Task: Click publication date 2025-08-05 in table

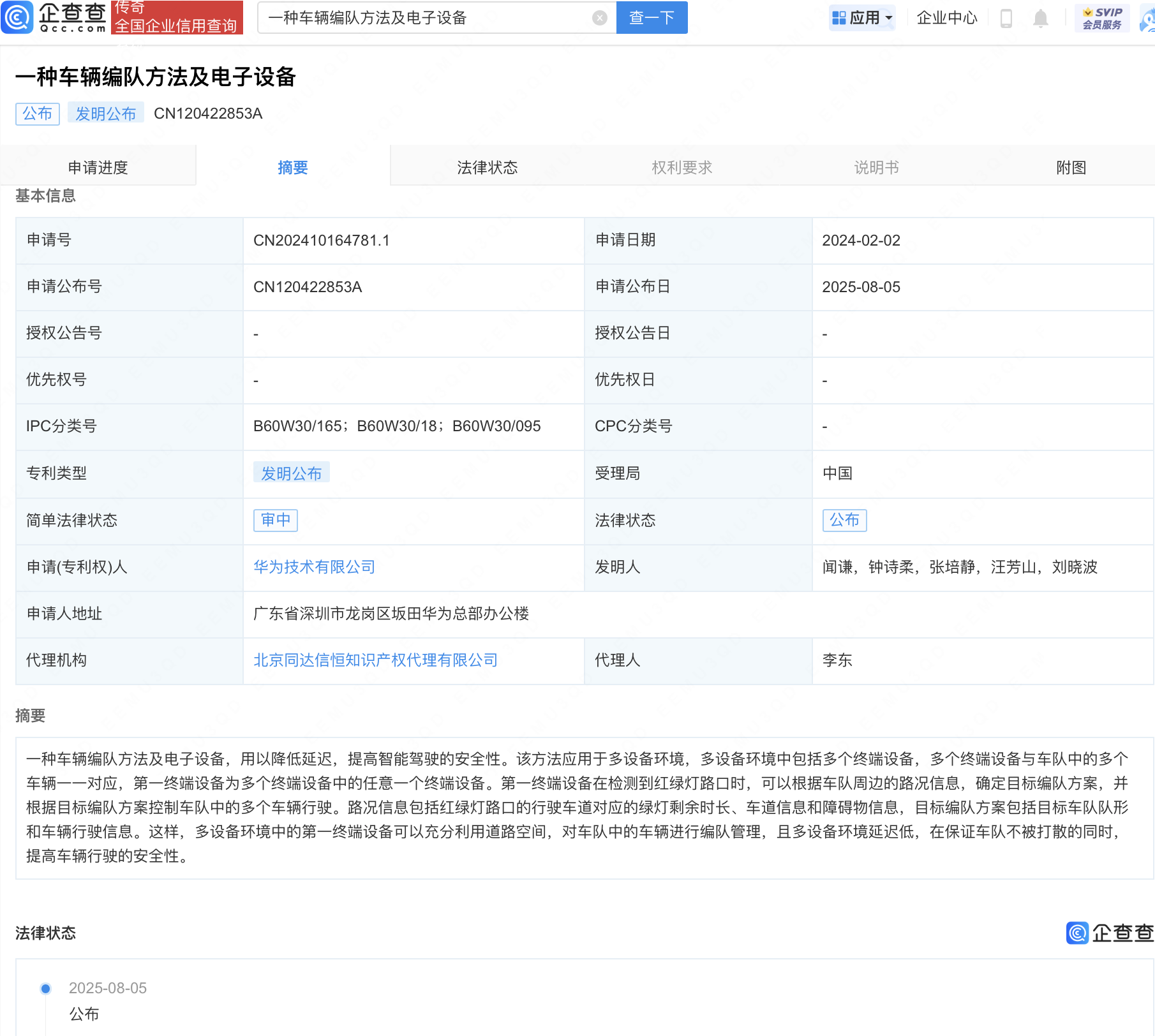Action: coord(861,287)
